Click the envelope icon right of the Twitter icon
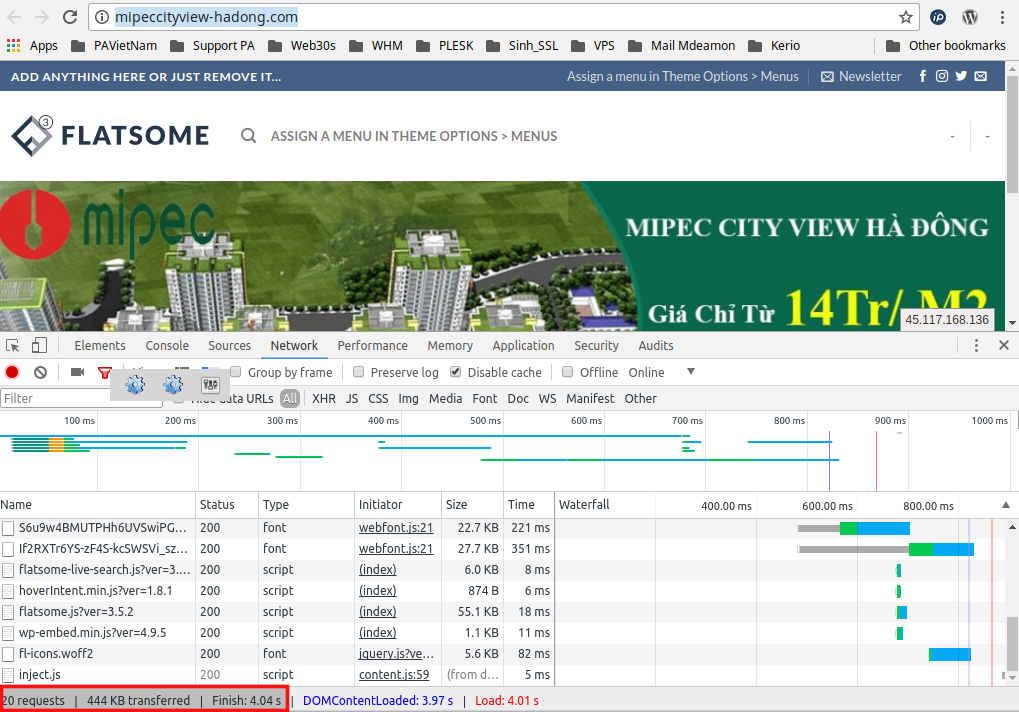1019x712 pixels. click(981, 76)
